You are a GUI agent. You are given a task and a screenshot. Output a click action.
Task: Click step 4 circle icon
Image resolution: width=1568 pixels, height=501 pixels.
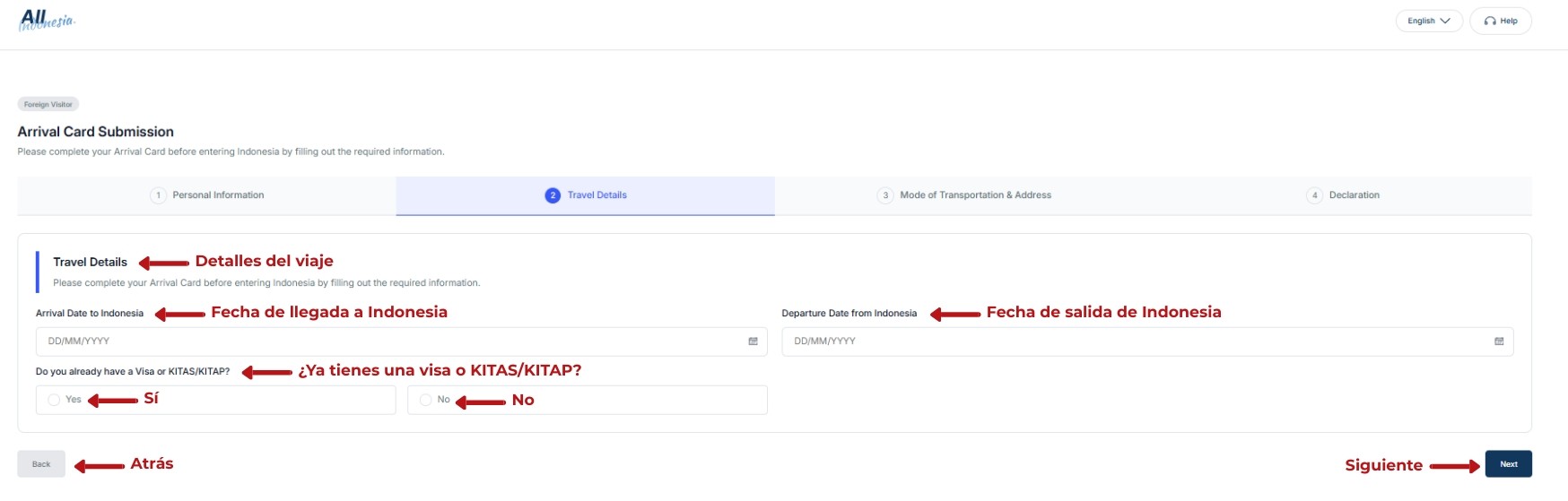coord(1314,195)
